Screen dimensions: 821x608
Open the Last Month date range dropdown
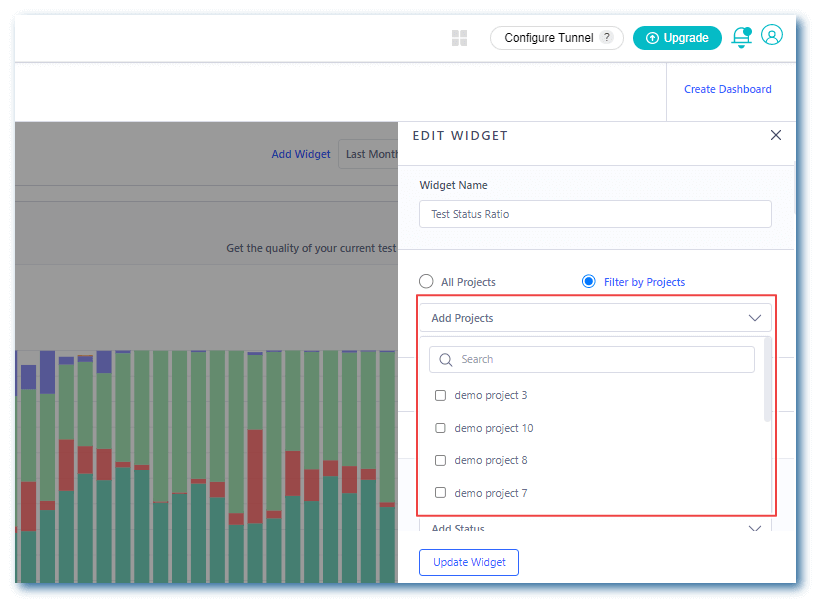tap(369, 154)
